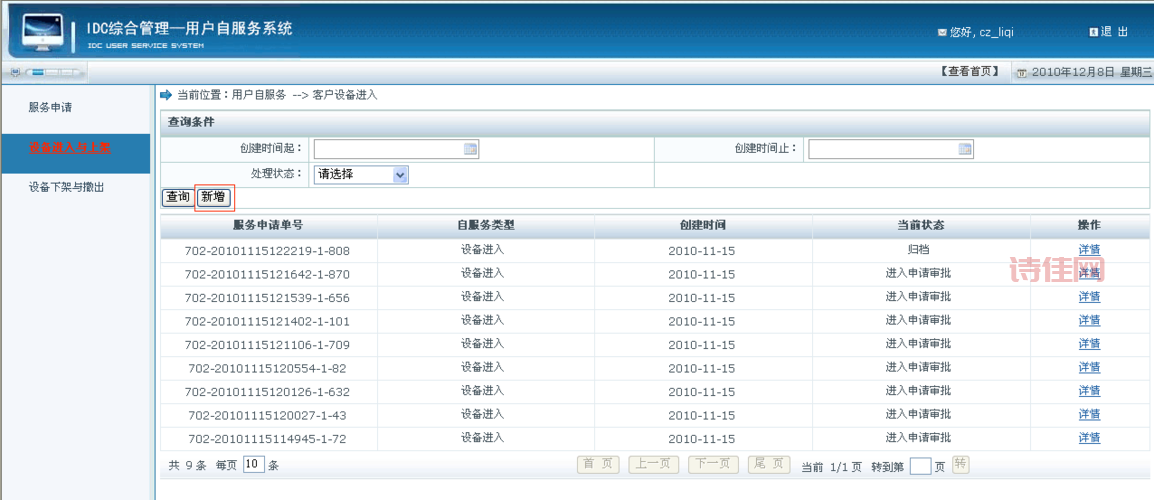Open 详情 for order ending 1-808
Image resolution: width=1154 pixels, height=500 pixels.
click(x=1089, y=250)
